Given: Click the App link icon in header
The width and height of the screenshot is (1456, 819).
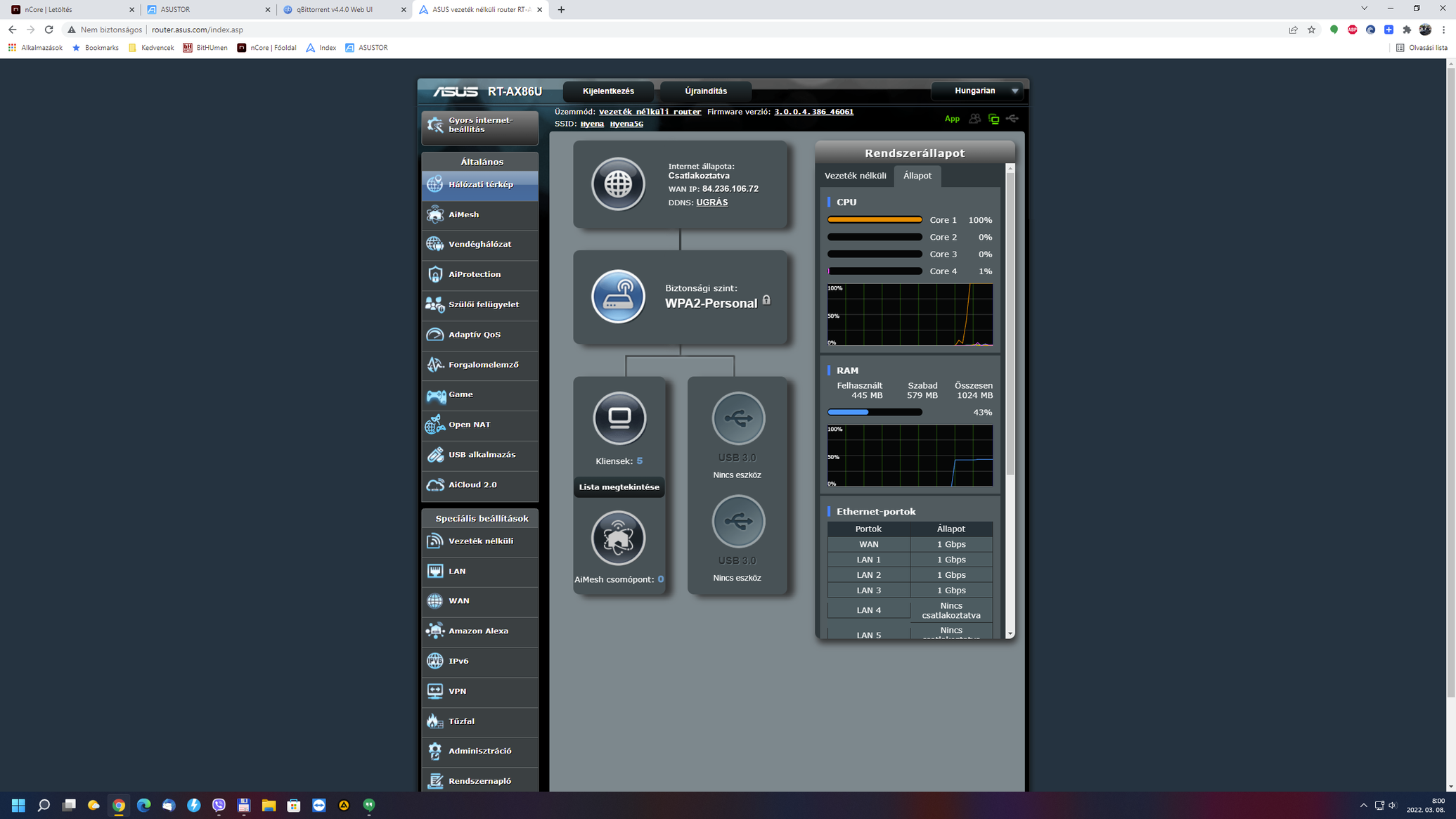Looking at the screenshot, I should (x=952, y=119).
